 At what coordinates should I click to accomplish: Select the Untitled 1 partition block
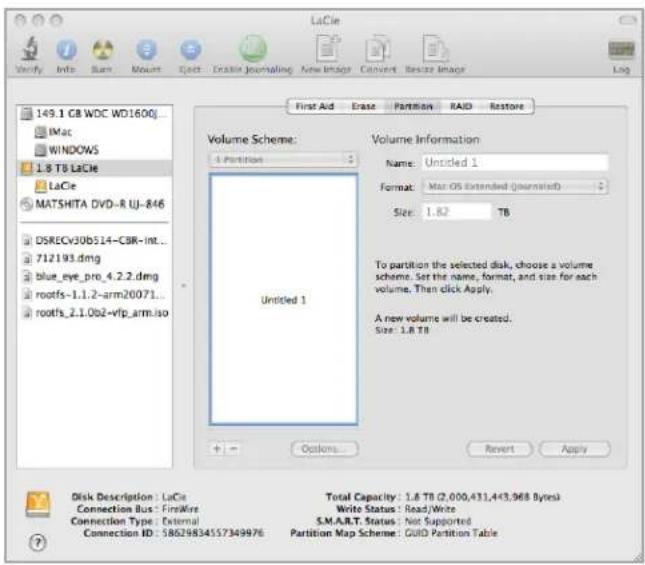click(x=283, y=299)
